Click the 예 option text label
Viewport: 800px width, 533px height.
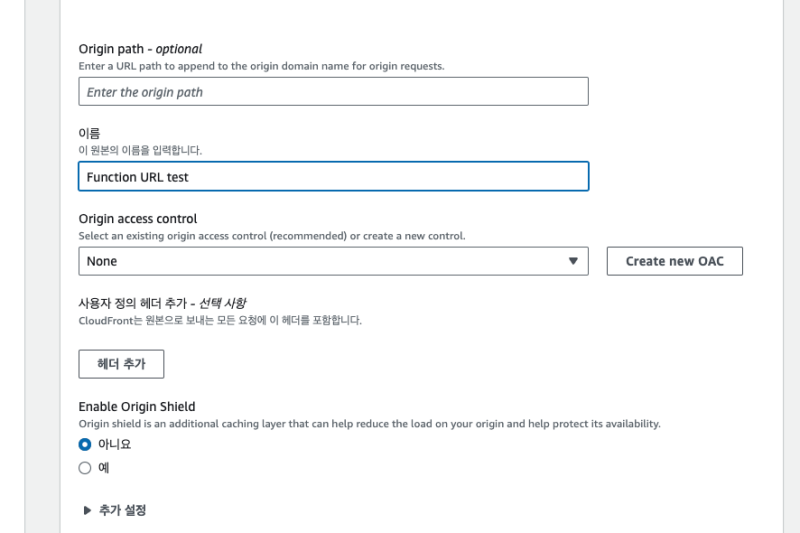point(104,467)
